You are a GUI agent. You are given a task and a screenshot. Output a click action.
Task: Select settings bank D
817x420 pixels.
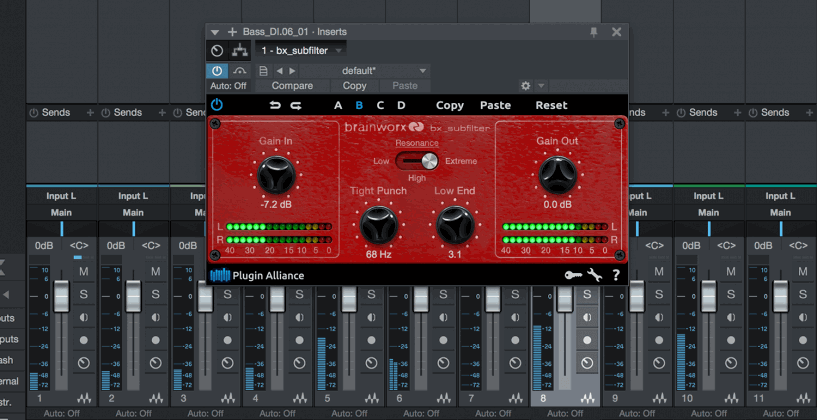pos(401,106)
